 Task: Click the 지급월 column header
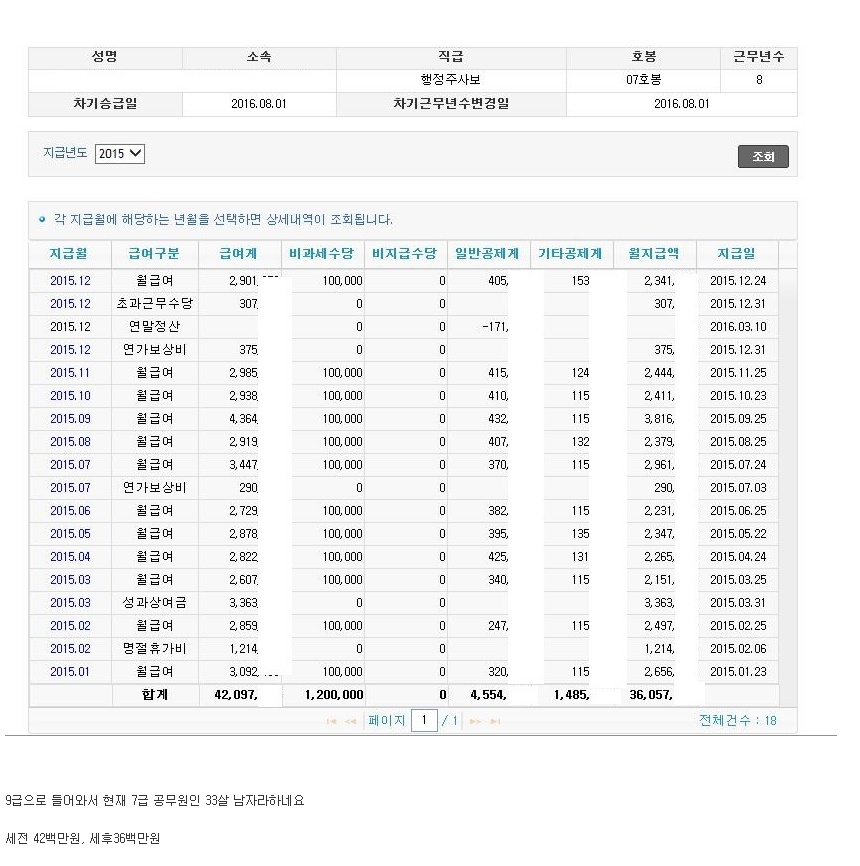click(70, 255)
